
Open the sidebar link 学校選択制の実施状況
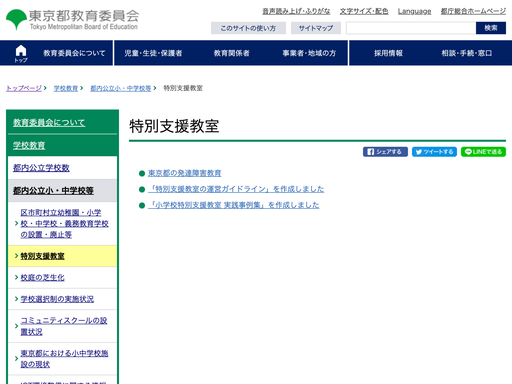pyautogui.click(x=57, y=299)
